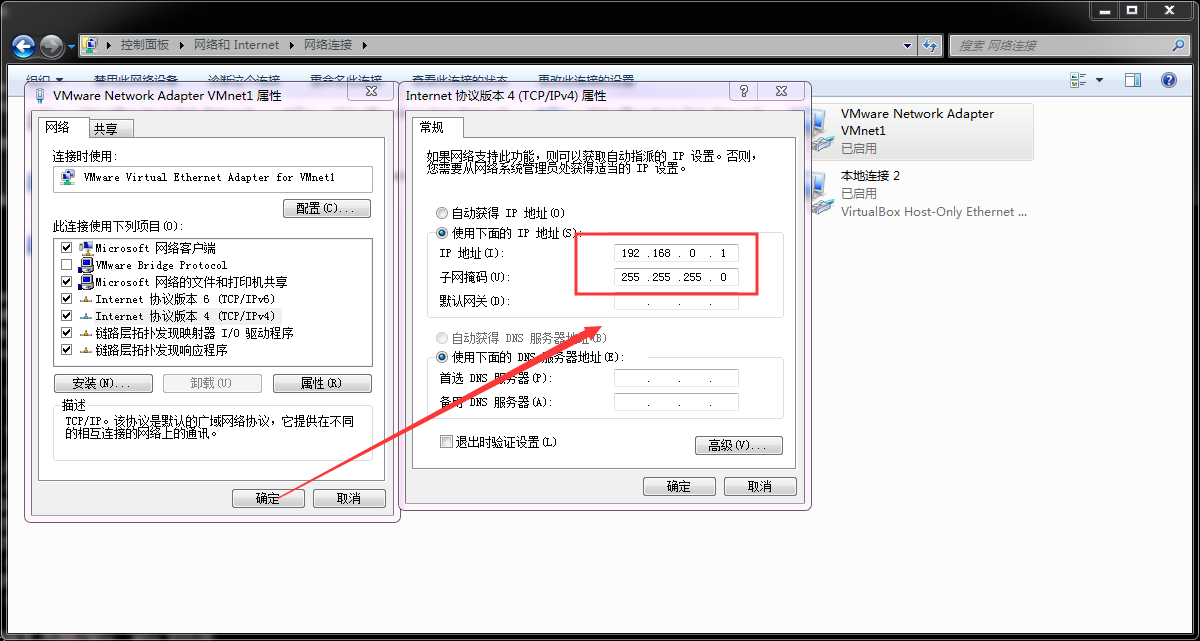This screenshot has height=641, width=1200.
Task: Click the Microsoft 网络客户端 item icon
Action: tap(86, 248)
